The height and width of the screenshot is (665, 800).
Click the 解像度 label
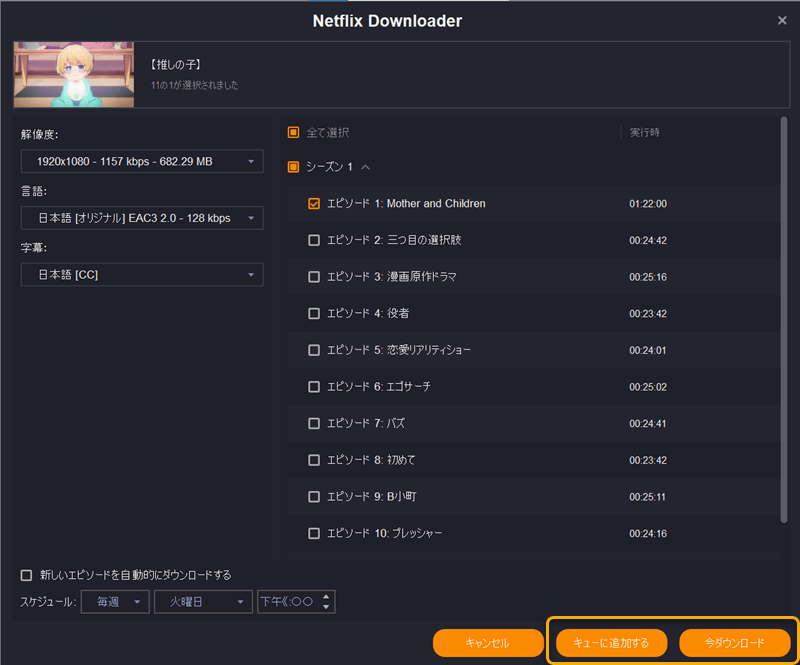tap(39, 134)
